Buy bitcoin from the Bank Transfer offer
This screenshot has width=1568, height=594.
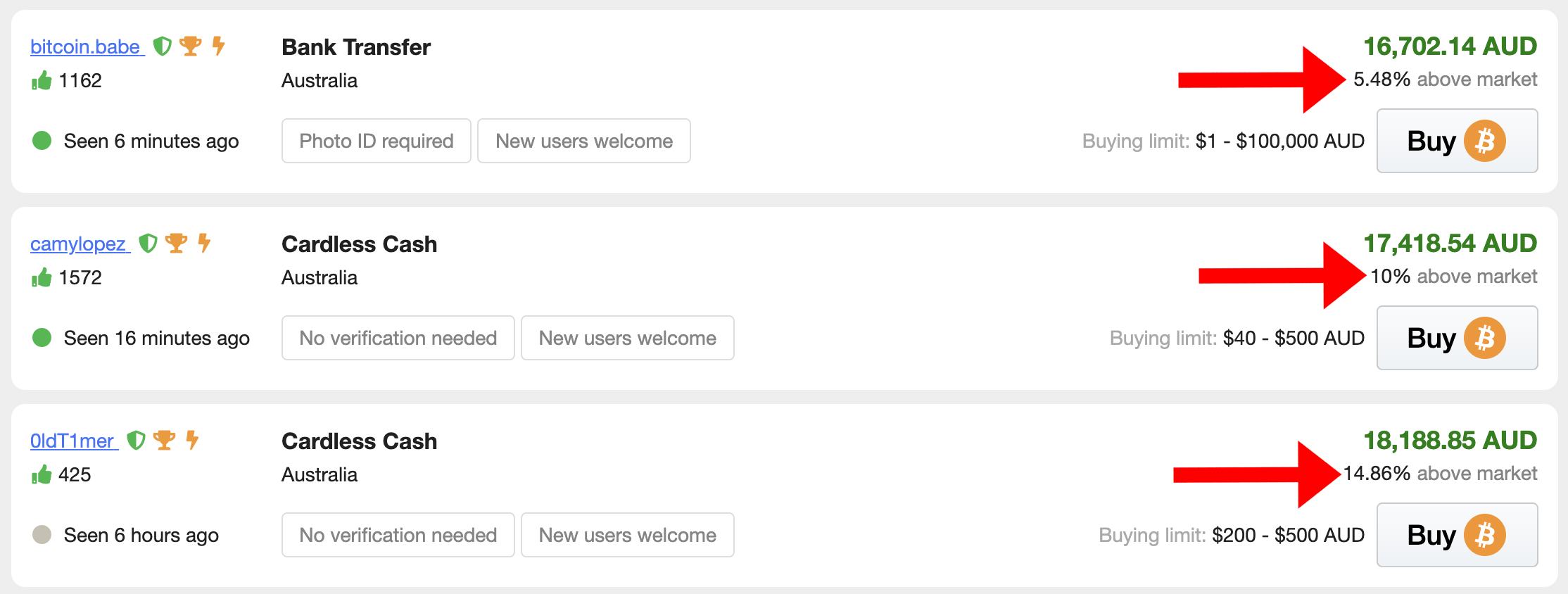tap(1457, 141)
